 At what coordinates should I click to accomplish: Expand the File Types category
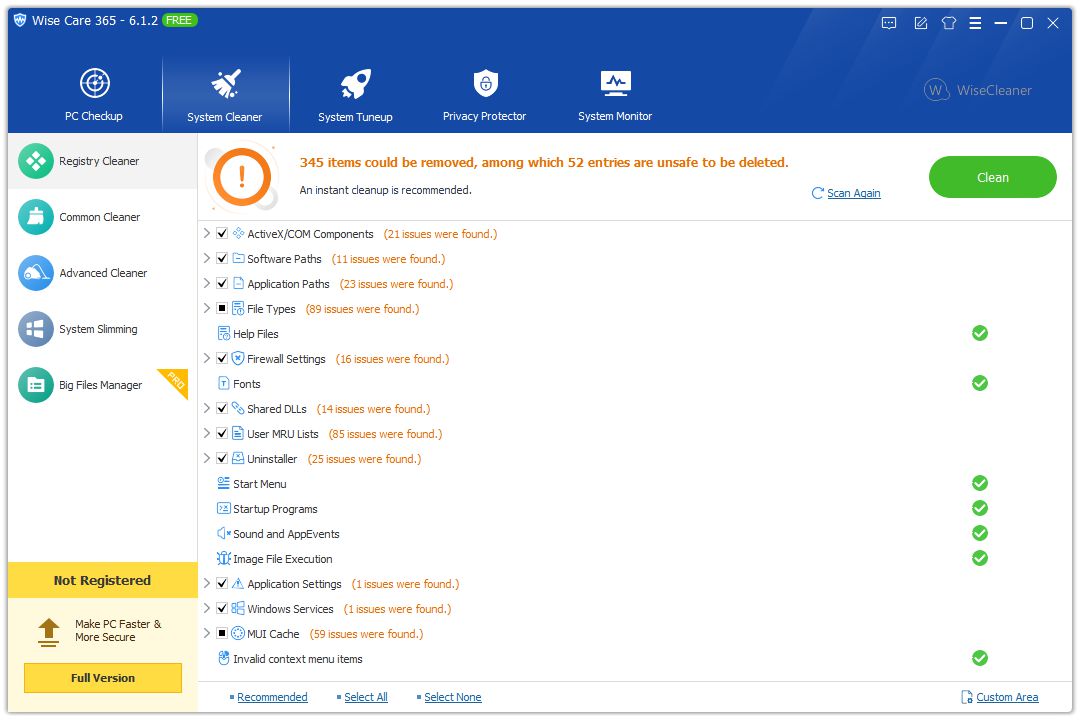point(207,309)
